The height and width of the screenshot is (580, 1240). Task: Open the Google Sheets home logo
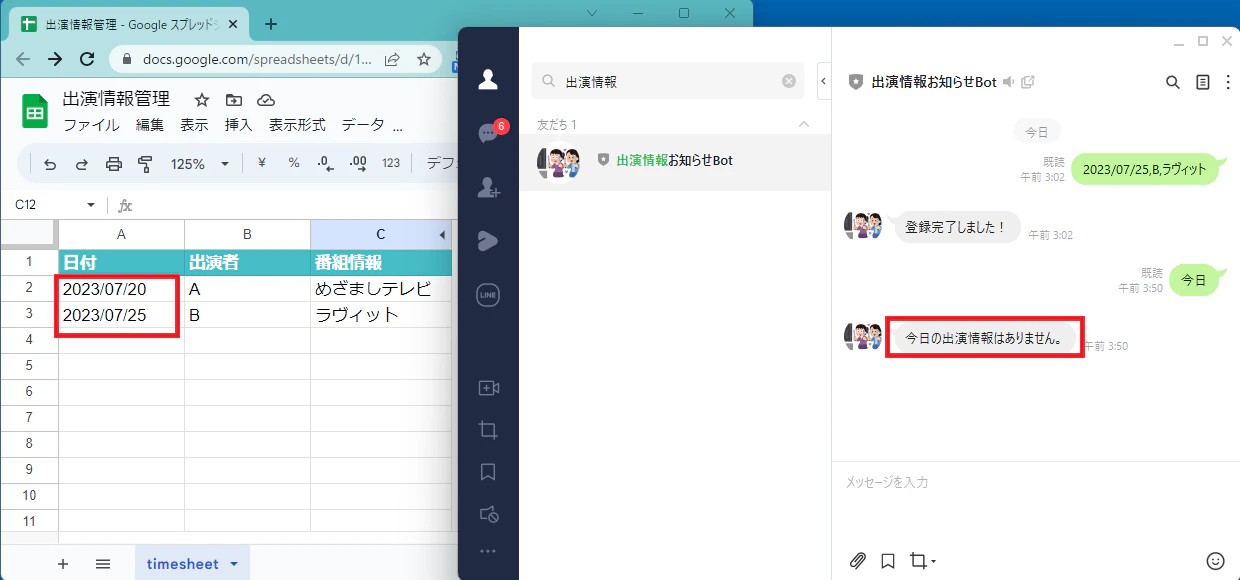click(x=36, y=111)
